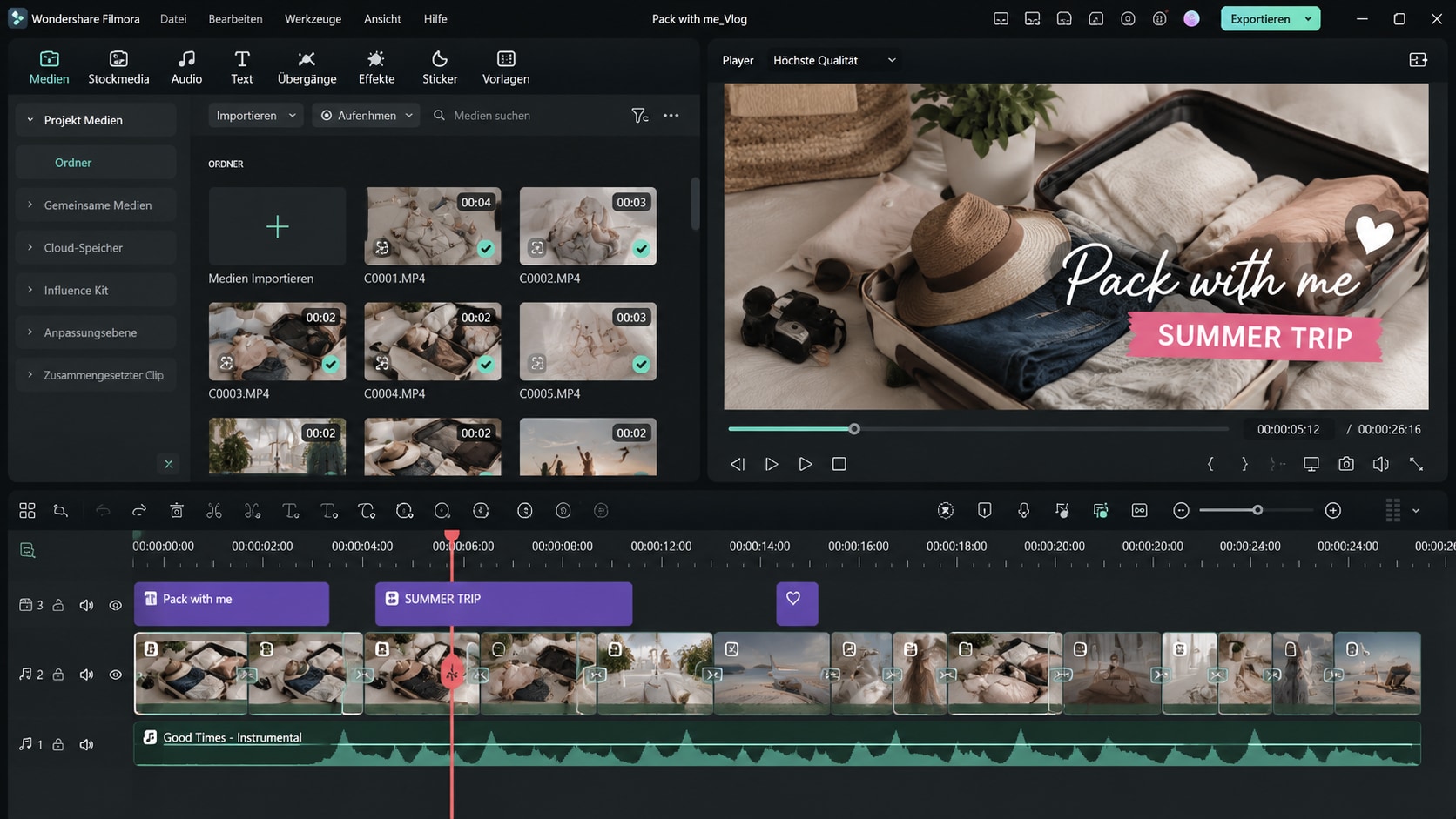
Task: Open the Höchste Qualität dropdown
Action: coord(834,60)
